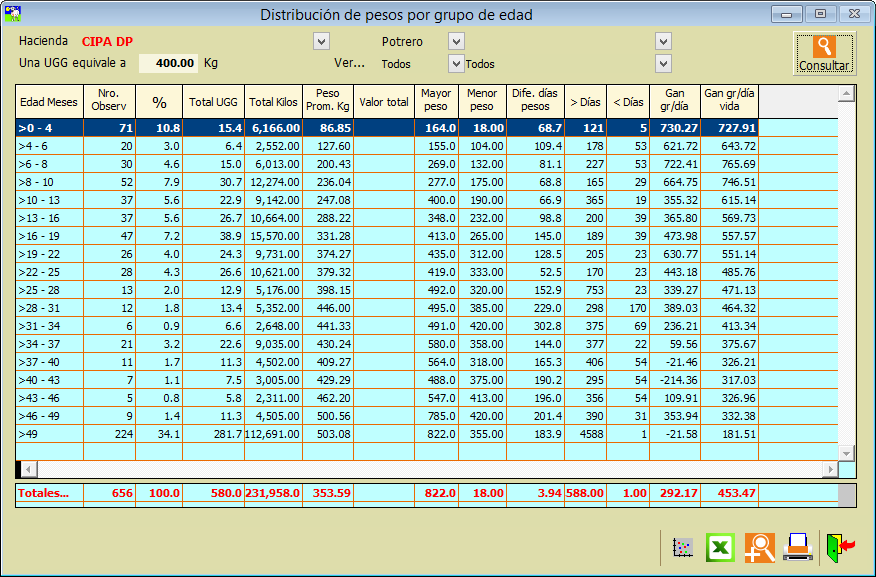Open the Potrero dropdown list
This screenshot has width=876, height=577.
456,41
